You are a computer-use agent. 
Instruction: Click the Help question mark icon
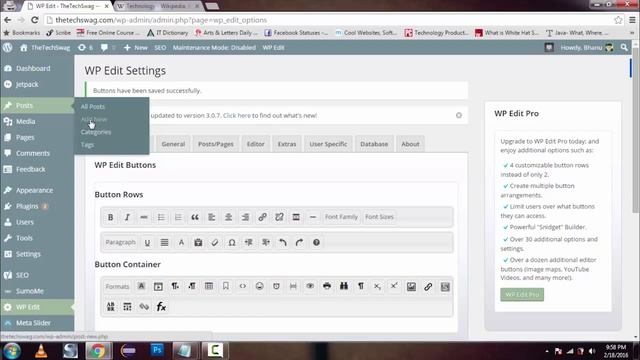pyautogui.click(x=316, y=242)
